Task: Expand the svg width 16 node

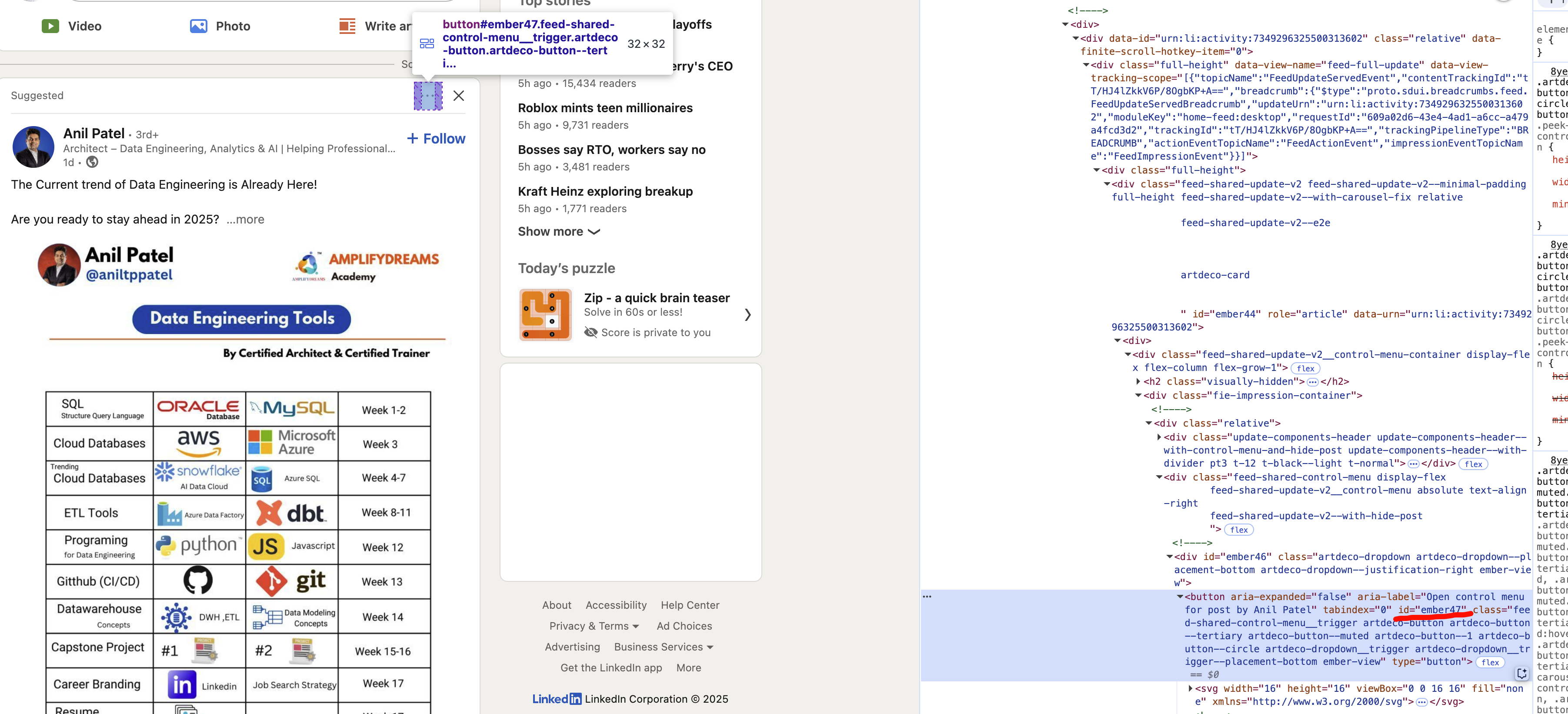Action: click(1190, 688)
